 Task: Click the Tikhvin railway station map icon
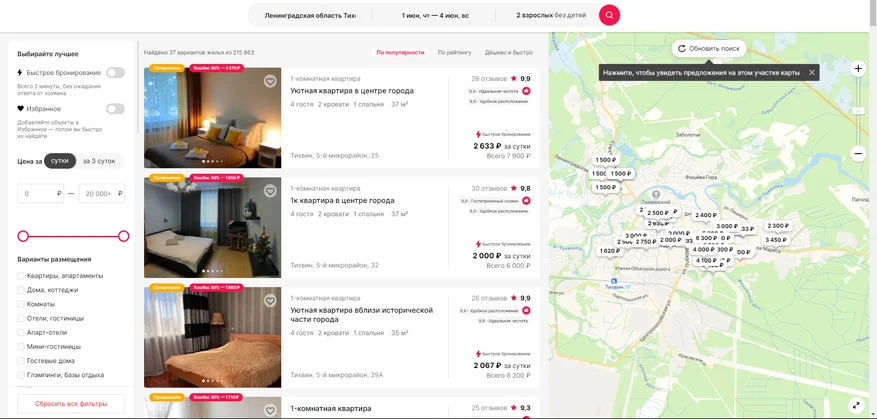point(614,280)
